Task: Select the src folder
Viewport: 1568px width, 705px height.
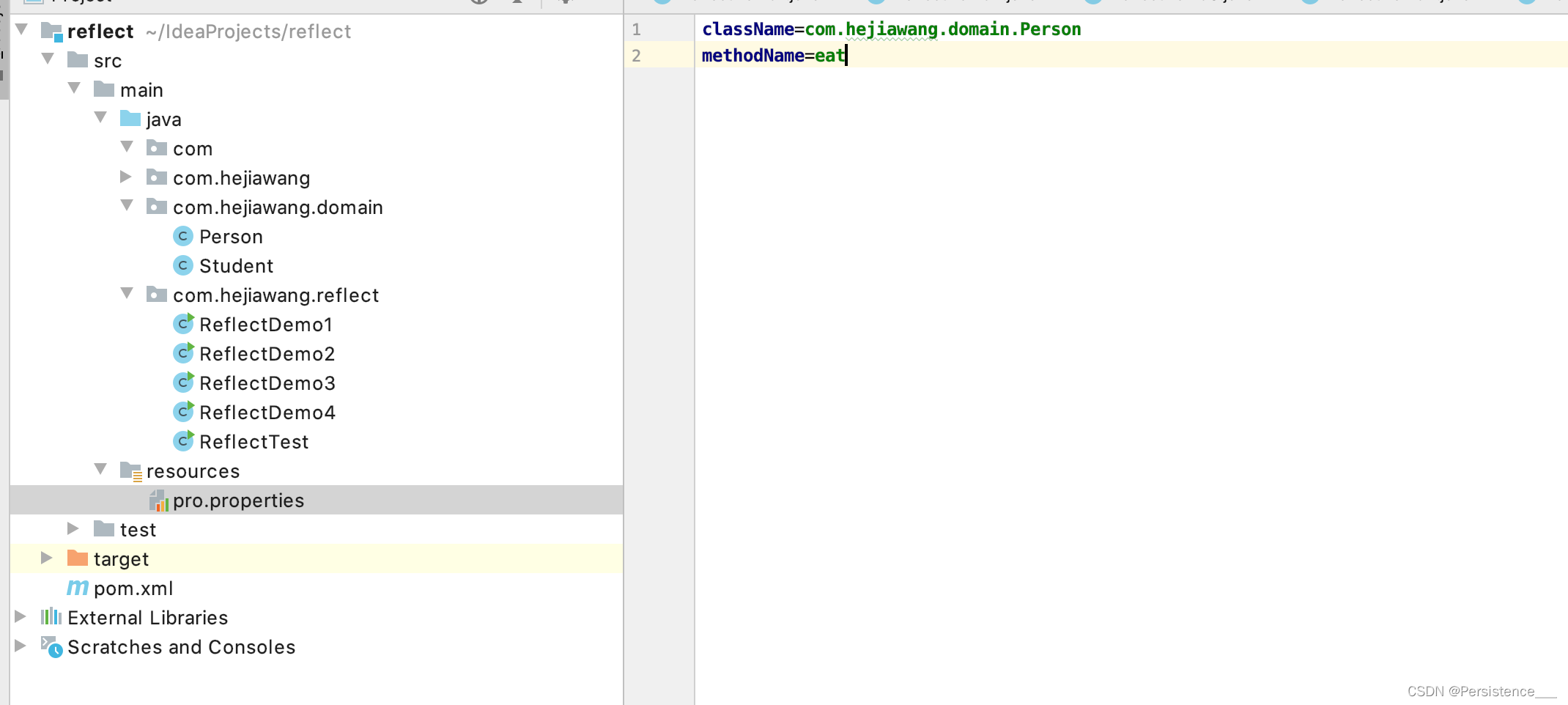Action: pyautogui.click(x=108, y=61)
